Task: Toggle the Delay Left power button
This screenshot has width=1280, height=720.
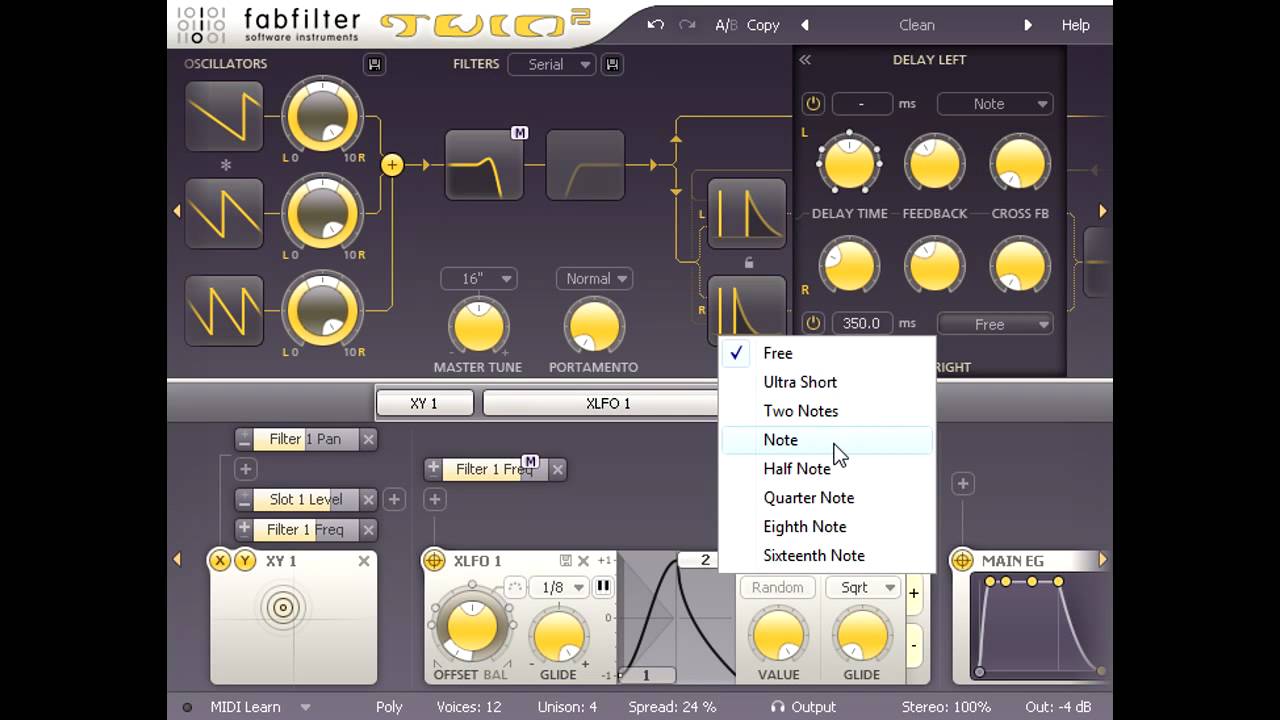Action: click(813, 104)
